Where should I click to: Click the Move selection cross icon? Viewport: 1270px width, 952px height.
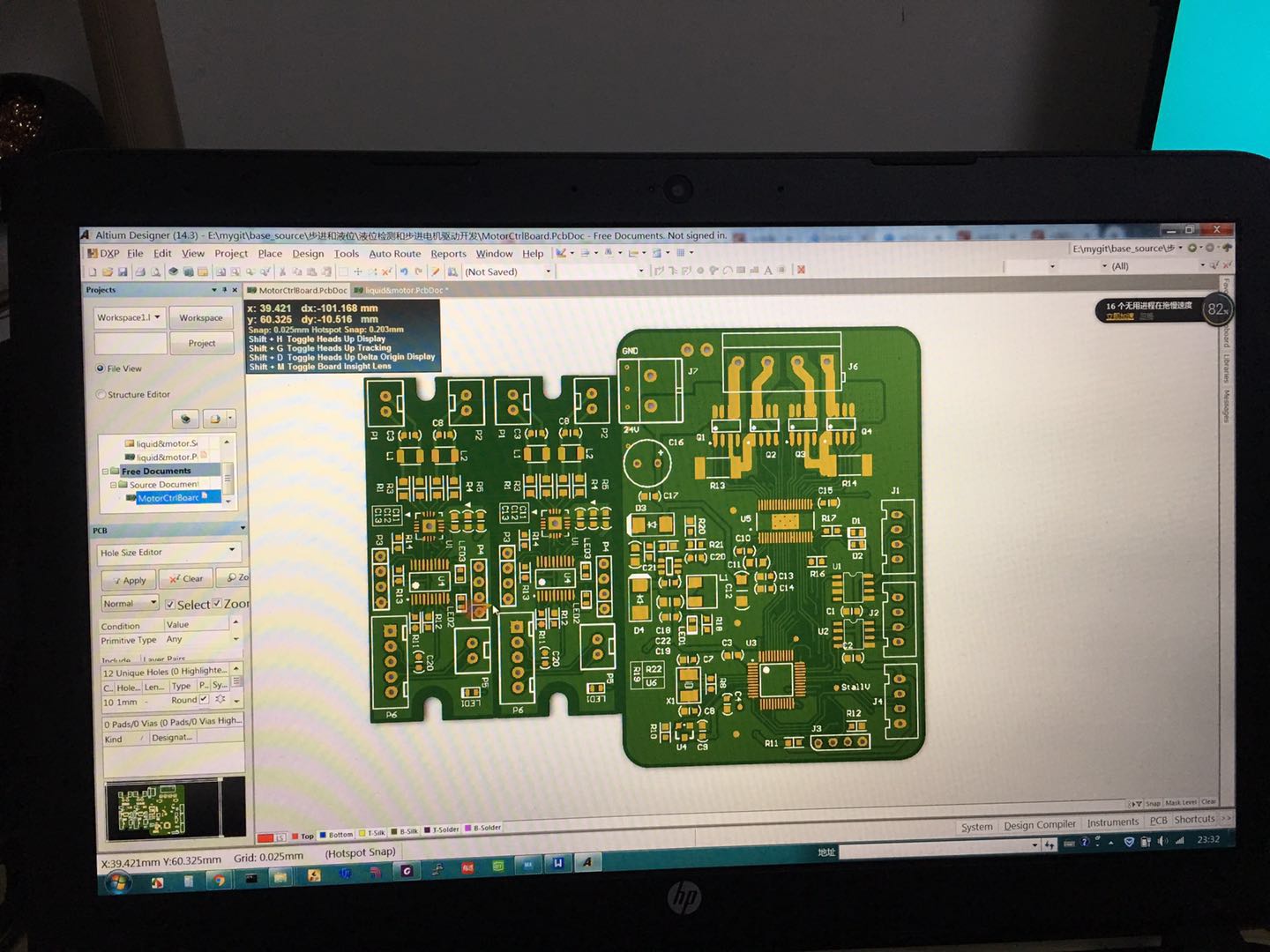[358, 271]
